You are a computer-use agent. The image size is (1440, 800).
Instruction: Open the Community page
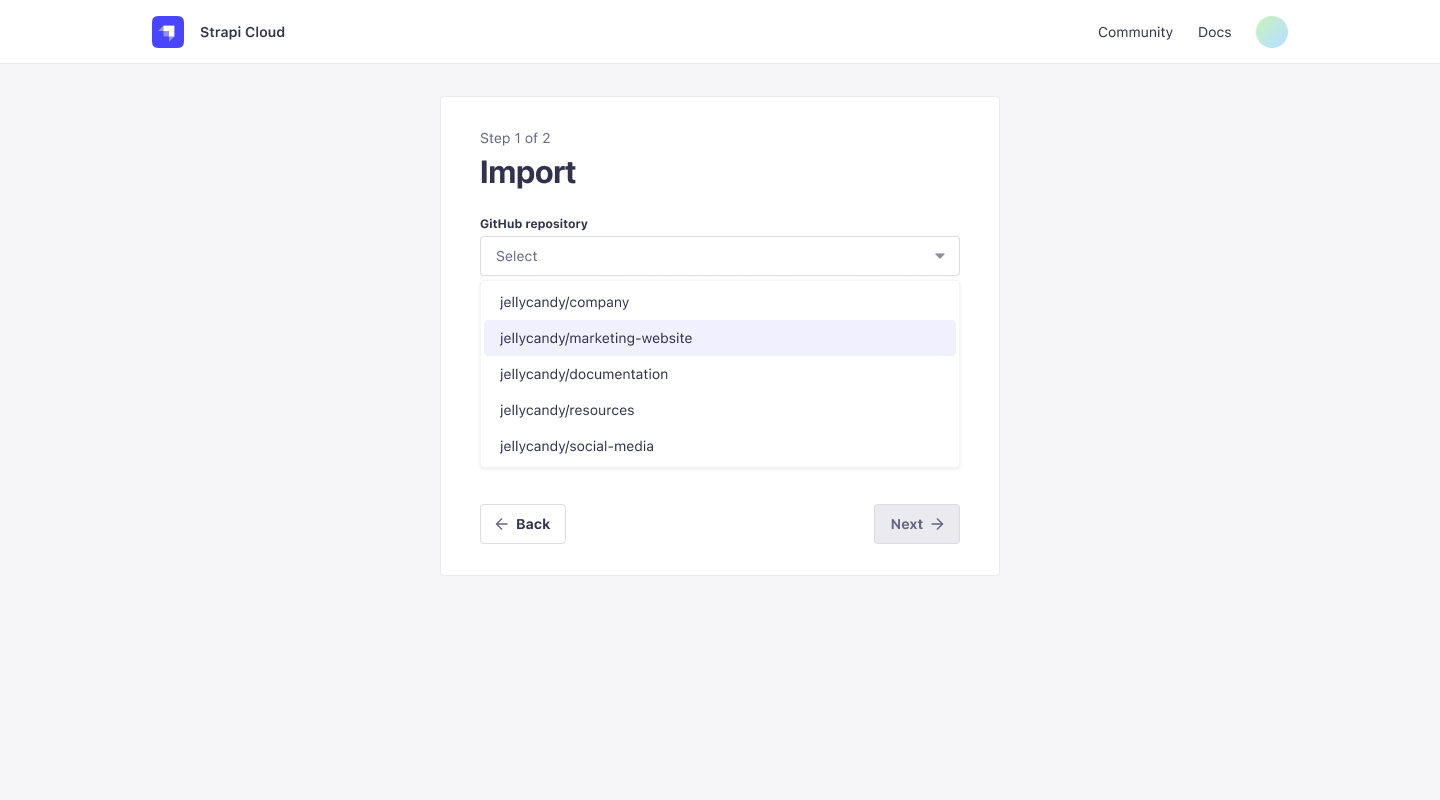[1135, 32]
